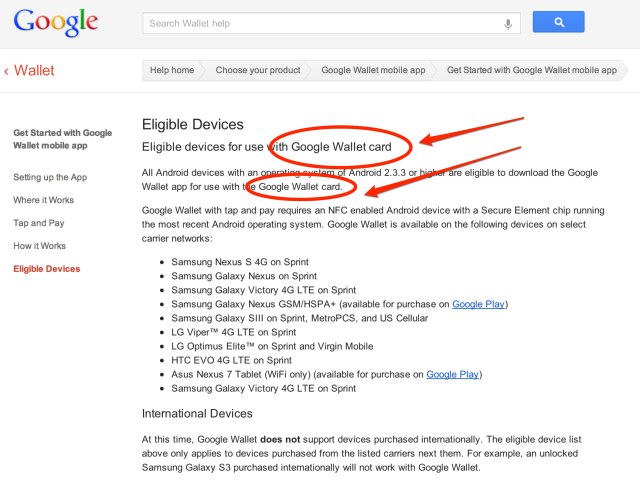Click the Google logo
This screenshot has height=481, width=640.
pyautogui.click(x=56, y=23)
